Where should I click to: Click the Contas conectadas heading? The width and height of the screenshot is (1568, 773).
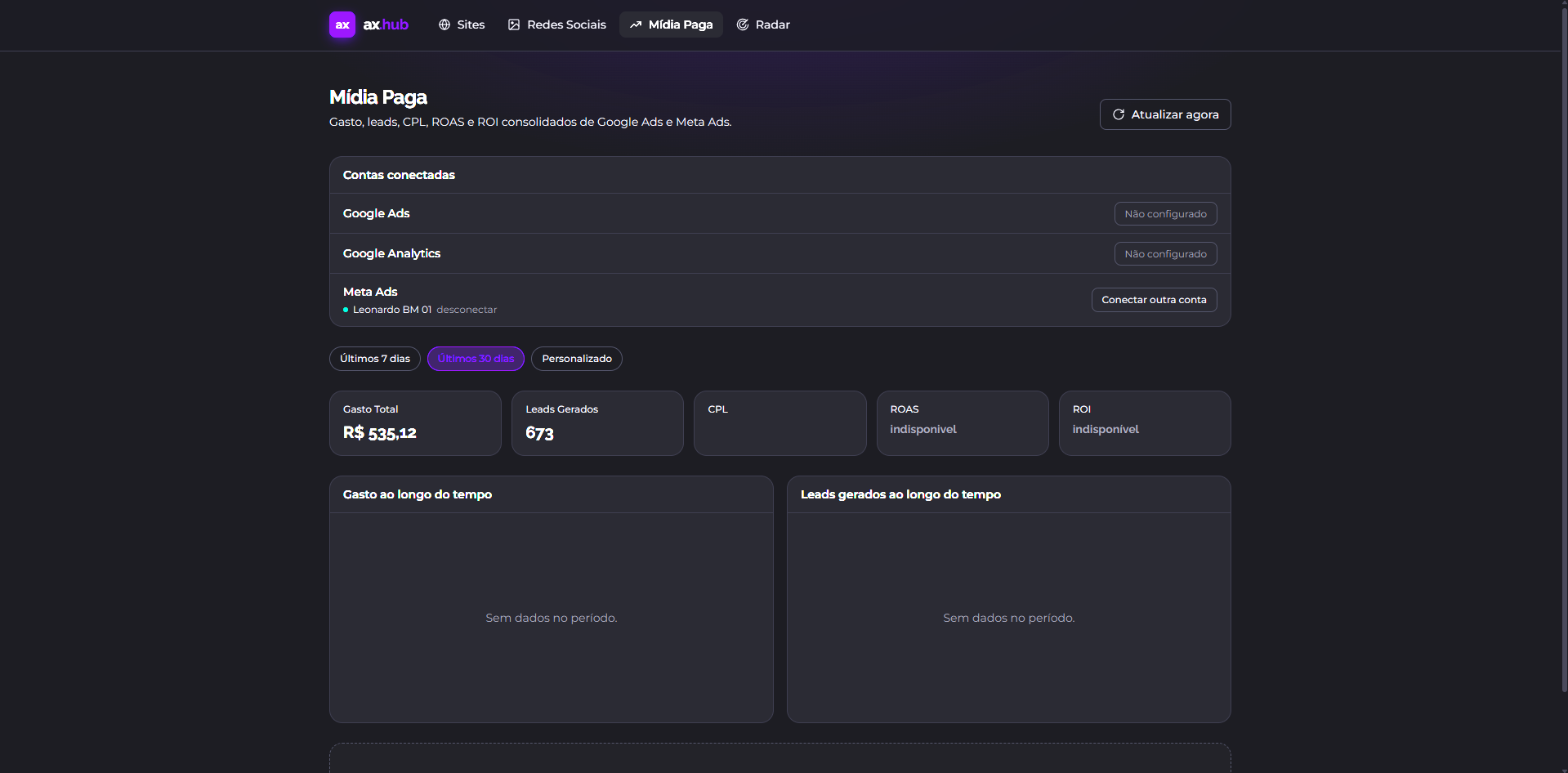pos(399,175)
